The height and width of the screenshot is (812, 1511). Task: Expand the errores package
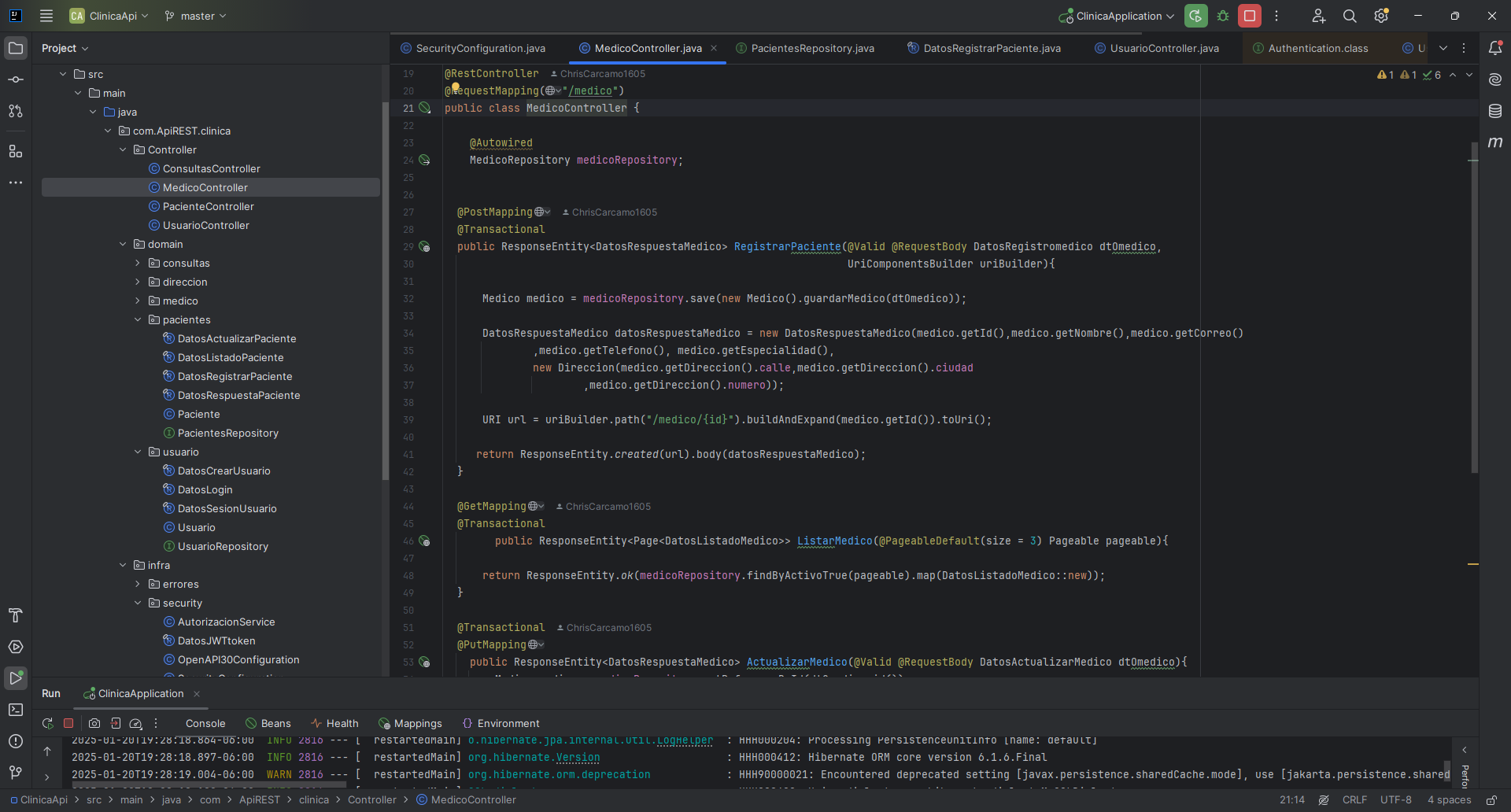click(x=138, y=584)
